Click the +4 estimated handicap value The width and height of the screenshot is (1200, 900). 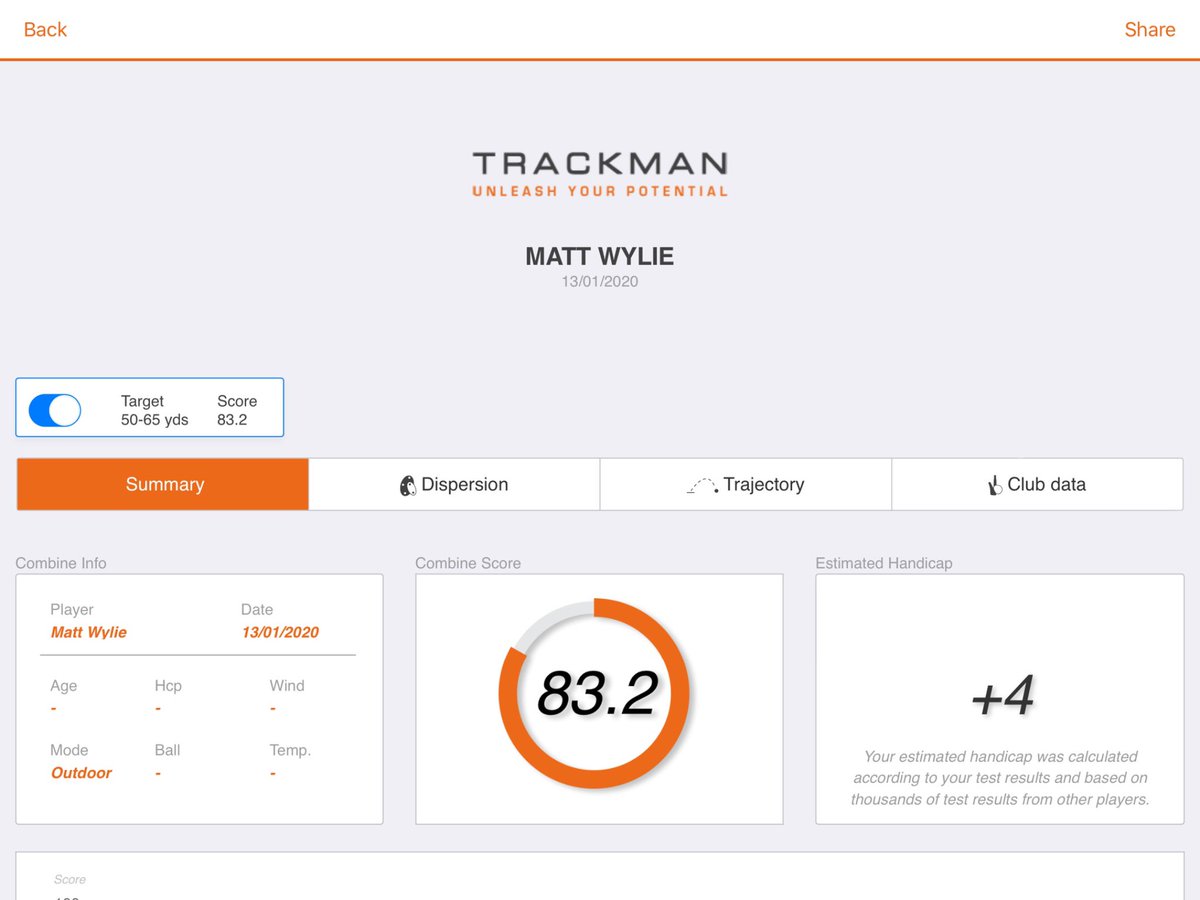(1002, 696)
